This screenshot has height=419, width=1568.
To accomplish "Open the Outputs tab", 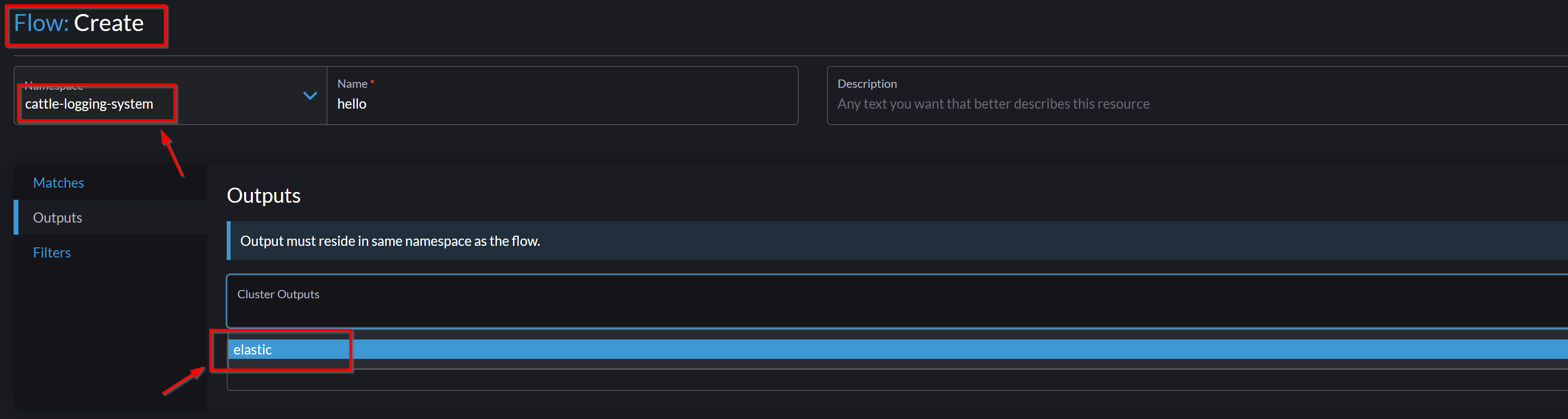I will point(57,217).
